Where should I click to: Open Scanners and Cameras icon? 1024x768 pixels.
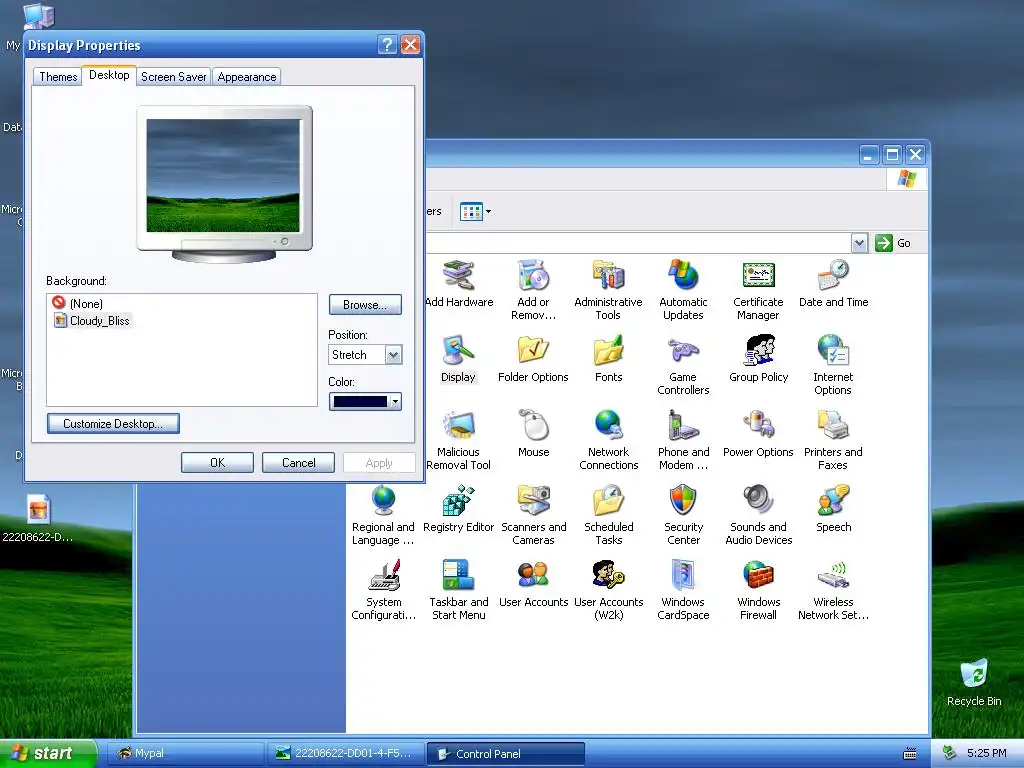click(x=534, y=502)
